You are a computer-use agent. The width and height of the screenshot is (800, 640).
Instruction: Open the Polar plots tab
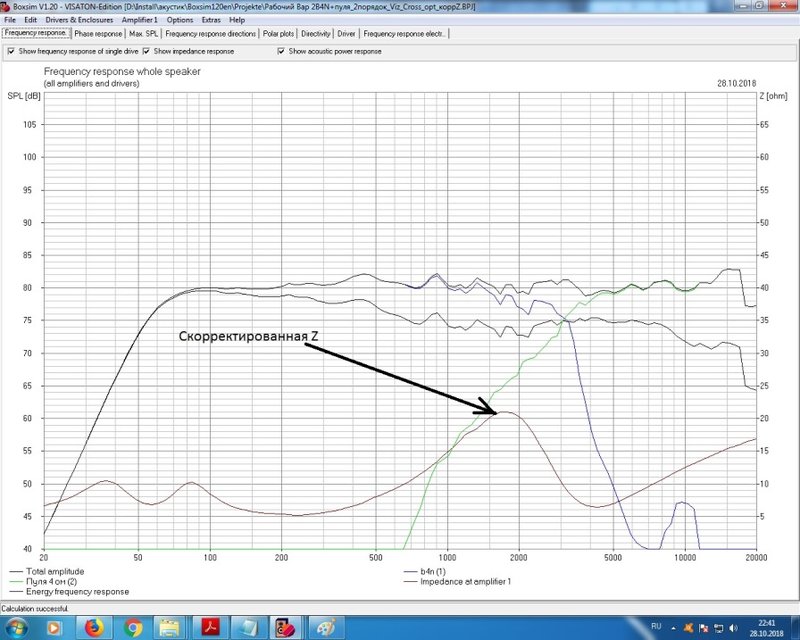pos(278,34)
